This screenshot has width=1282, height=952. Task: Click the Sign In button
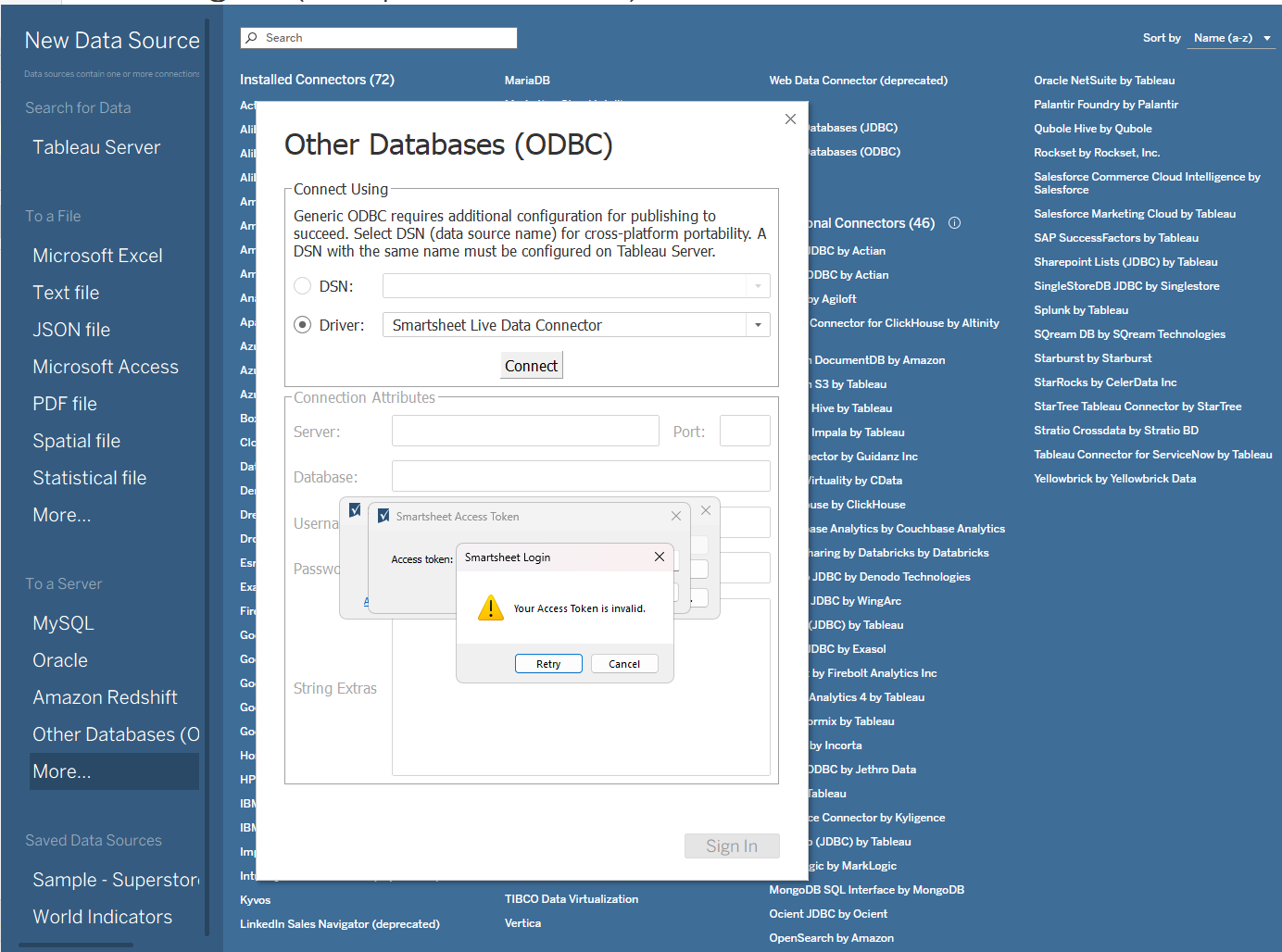point(732,846)
